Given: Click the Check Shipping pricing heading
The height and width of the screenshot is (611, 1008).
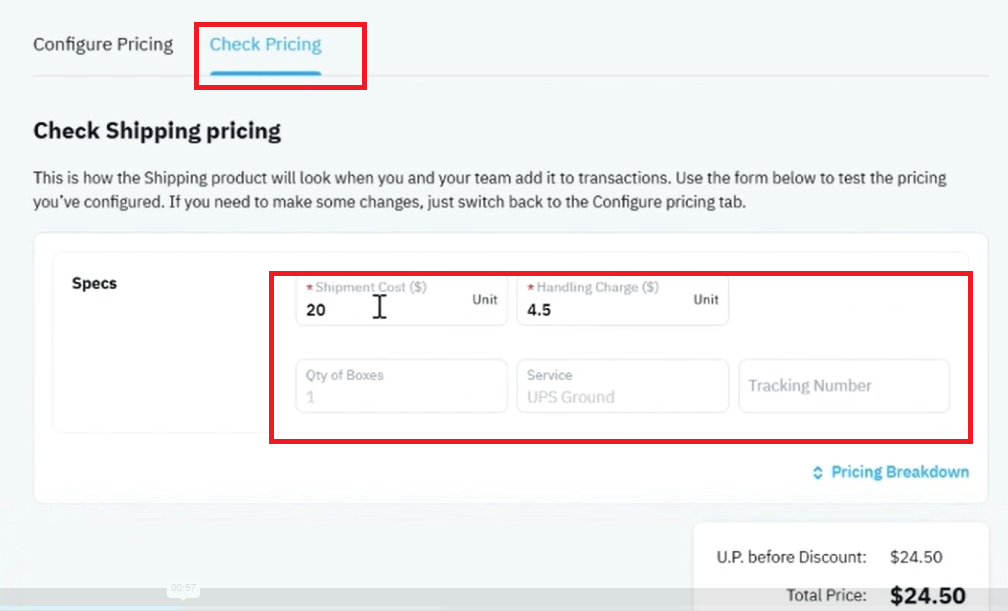Looking at the screenshot, I should click(x=157, y=131).
